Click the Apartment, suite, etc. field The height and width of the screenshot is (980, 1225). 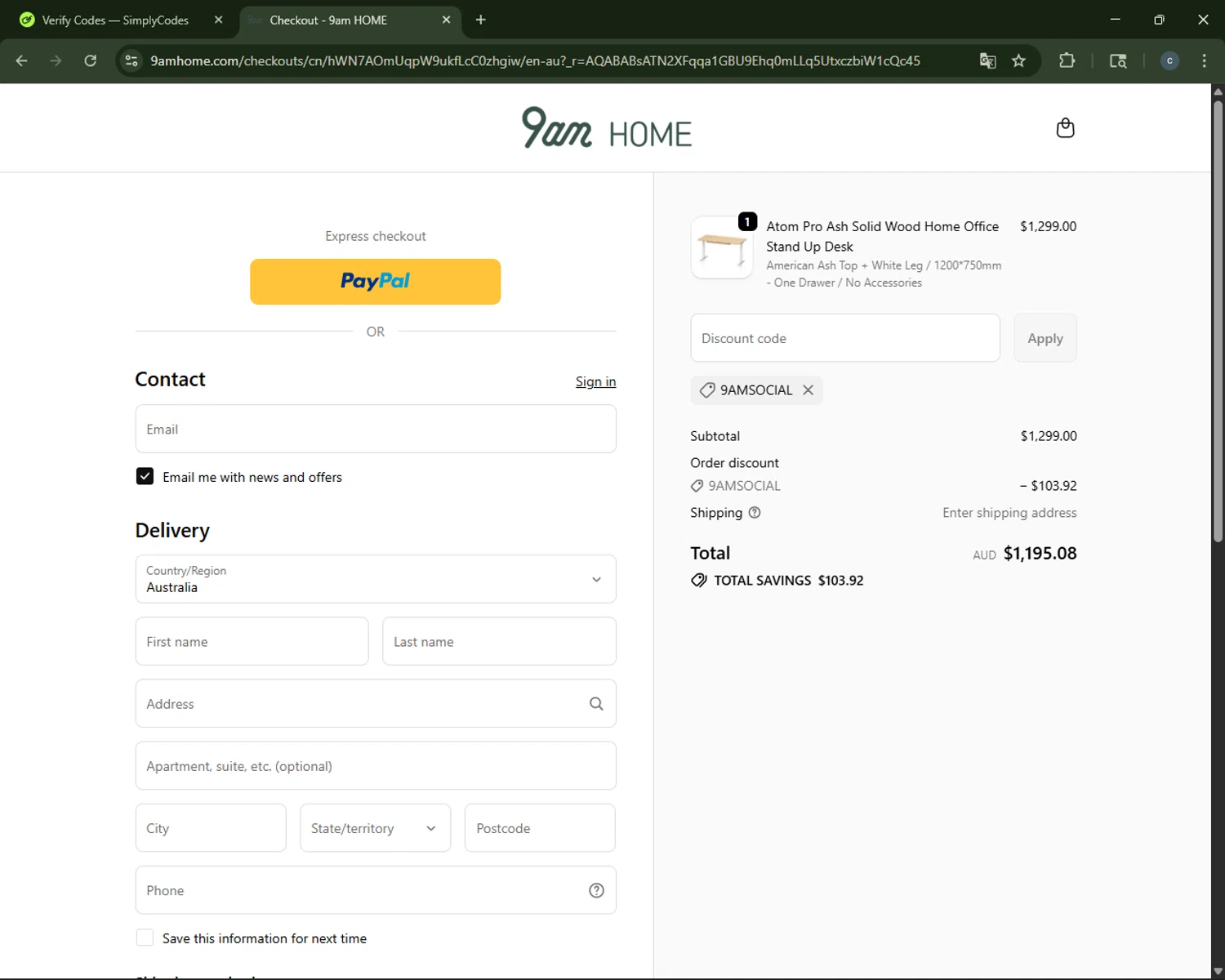pos(376,765)
